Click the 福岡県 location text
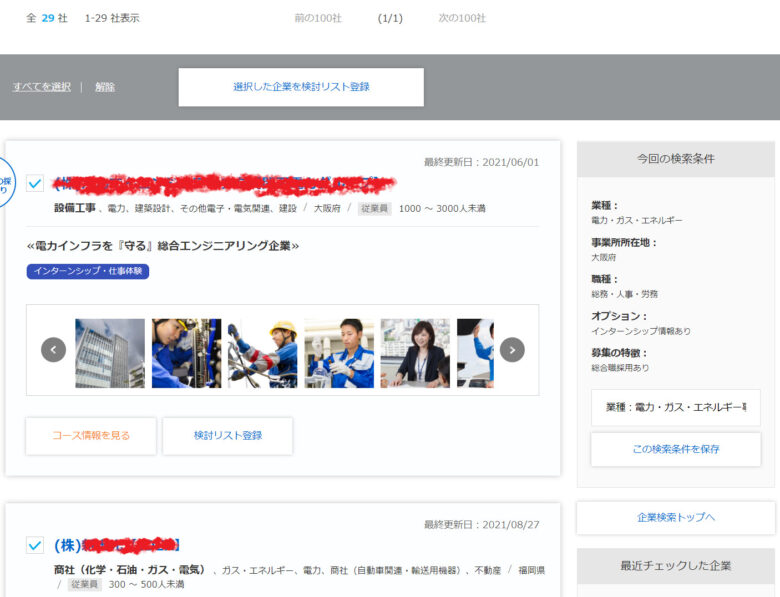 531,570
